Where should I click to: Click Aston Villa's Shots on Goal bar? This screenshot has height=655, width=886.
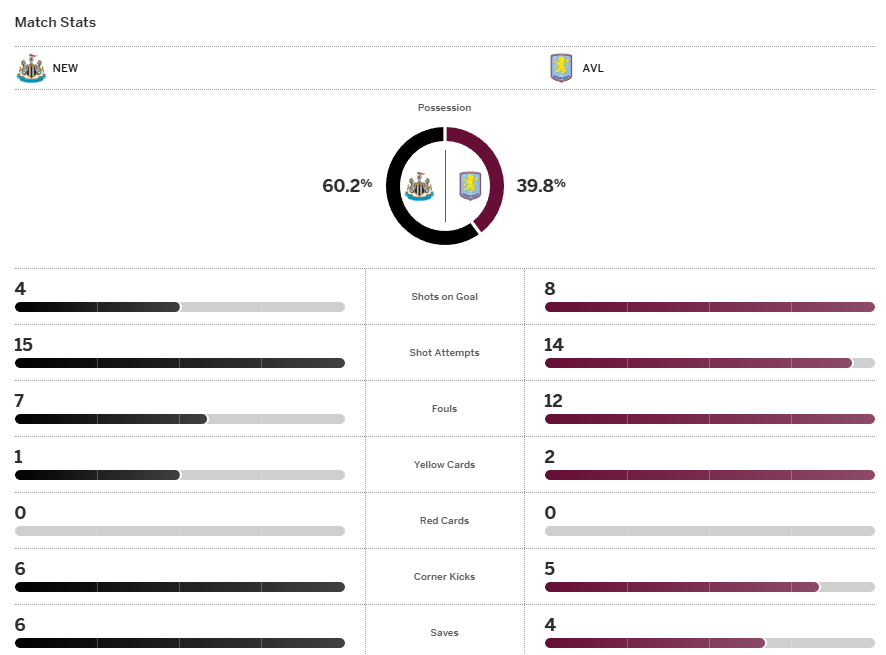[709, 307]
